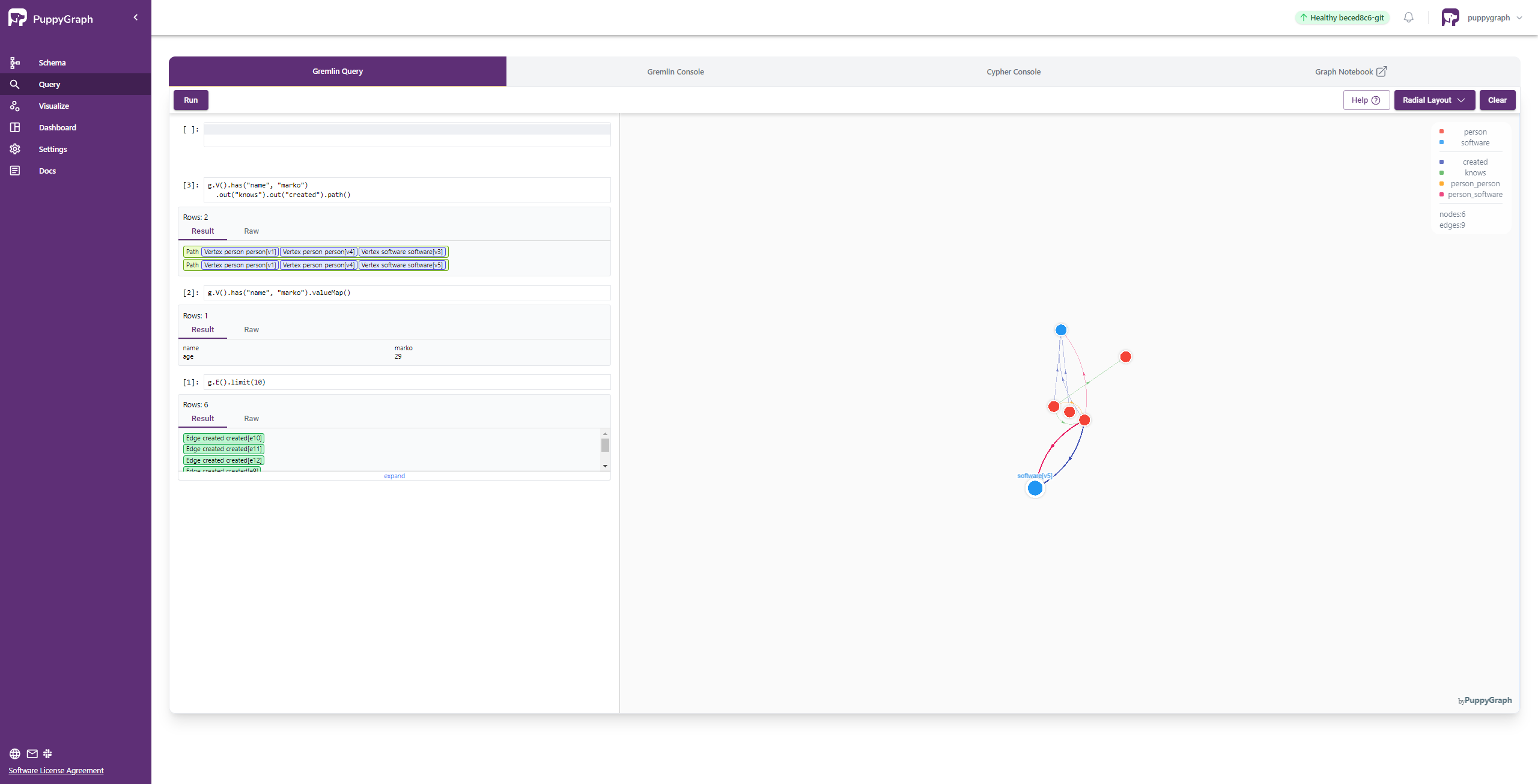The height and width of the screenshot is (784, 1538).
Task: Click results scrollbar down arrow
Action: pos(605,466)
